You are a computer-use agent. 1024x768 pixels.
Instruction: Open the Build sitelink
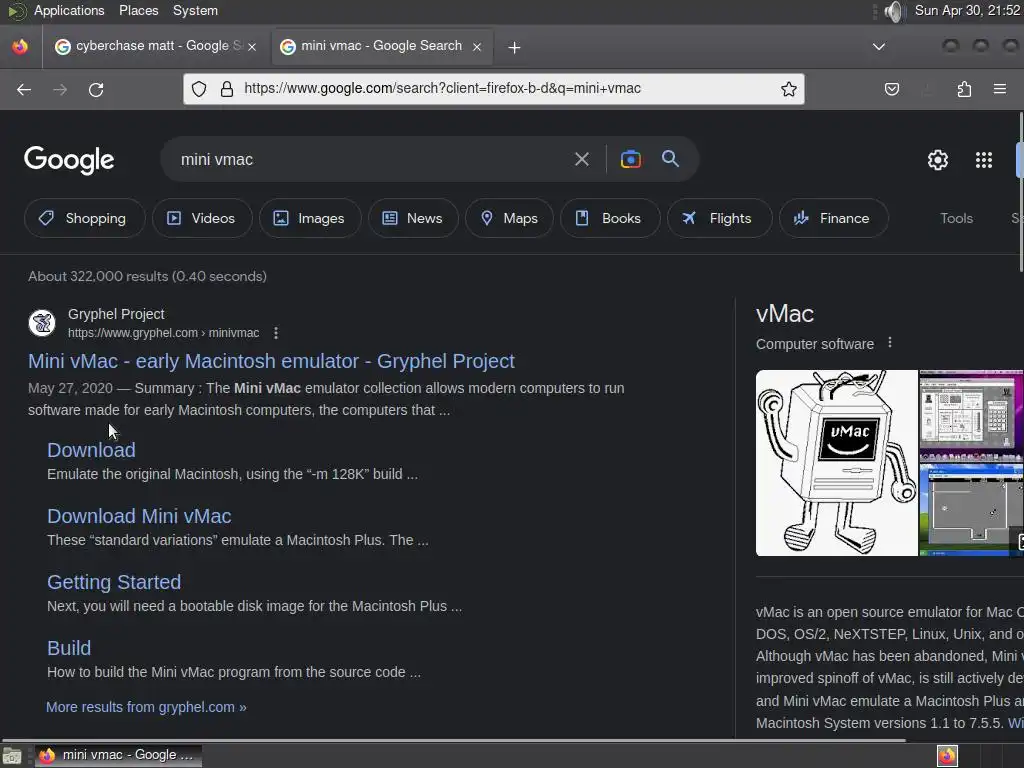tap(69, 648)
